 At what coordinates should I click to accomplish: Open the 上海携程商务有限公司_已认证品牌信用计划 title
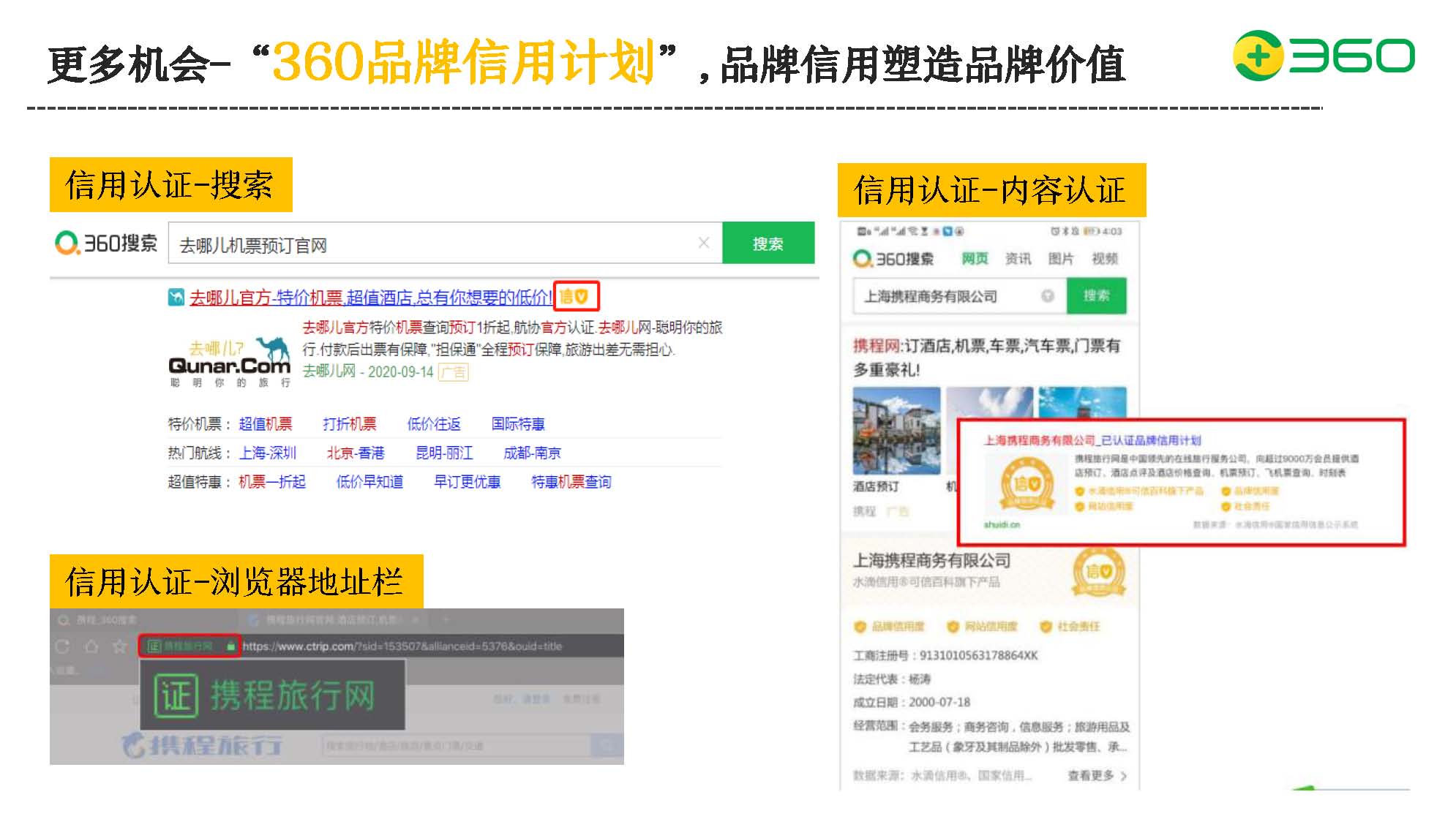(1092, 440)
